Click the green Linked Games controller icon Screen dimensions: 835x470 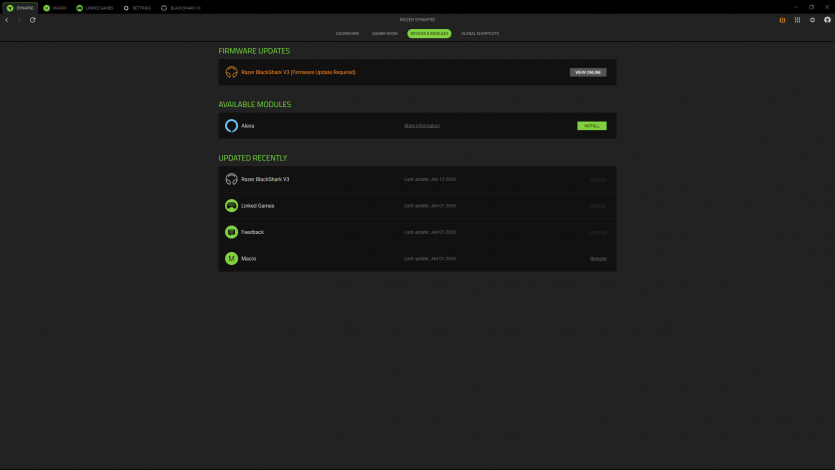coord(231,206)
